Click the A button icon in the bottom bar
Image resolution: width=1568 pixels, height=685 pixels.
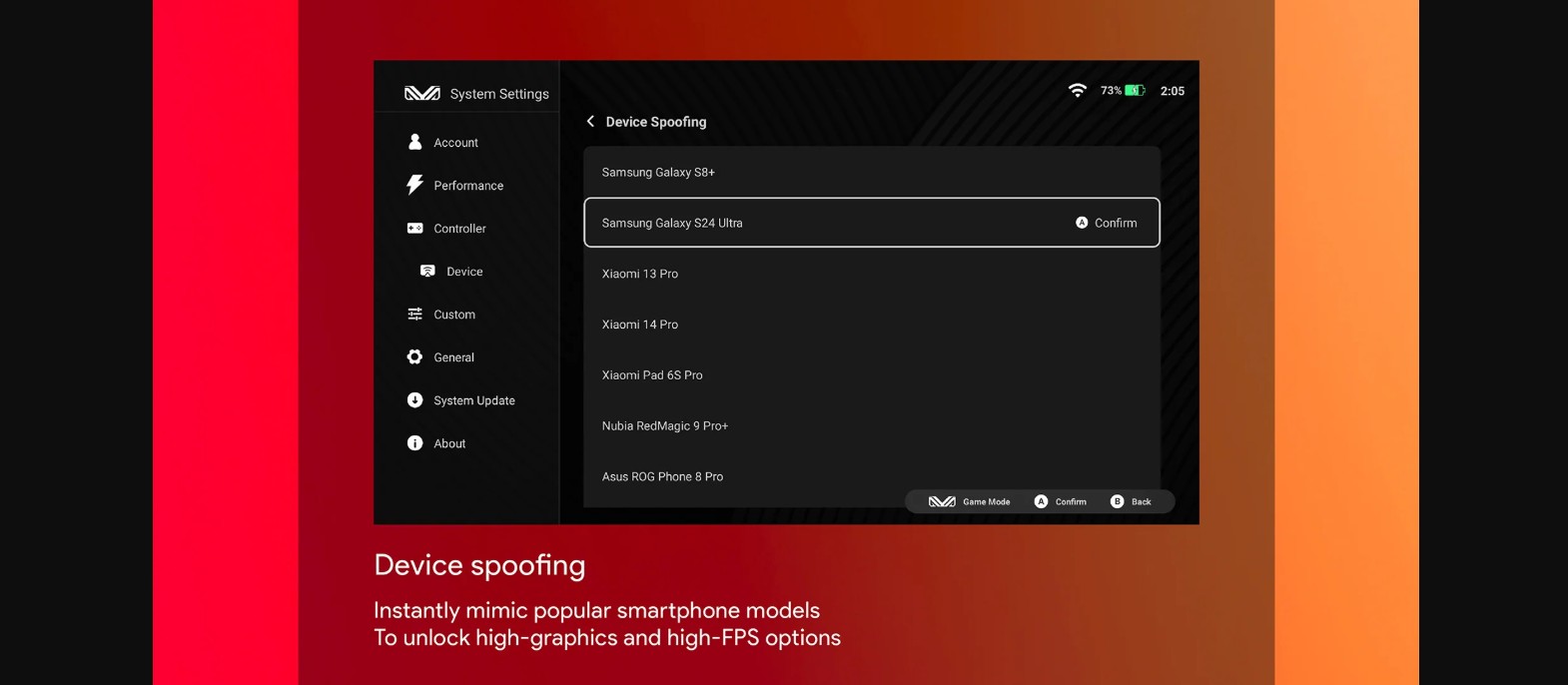[x=1041, y=501]
